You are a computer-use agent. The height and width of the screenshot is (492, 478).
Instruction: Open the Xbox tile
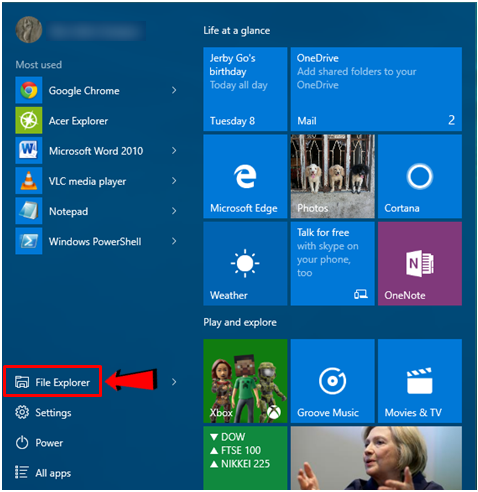245,381
